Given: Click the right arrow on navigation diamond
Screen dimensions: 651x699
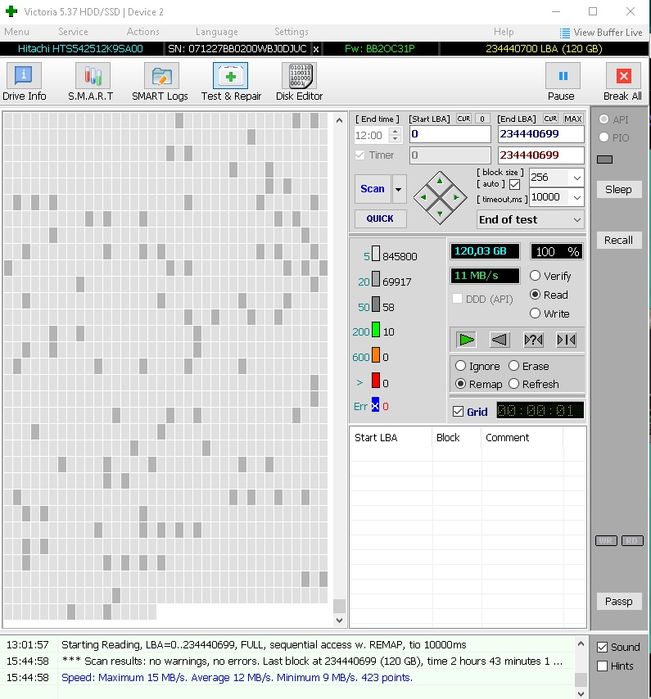Looking at the screenshot, I should click(456, 197).
